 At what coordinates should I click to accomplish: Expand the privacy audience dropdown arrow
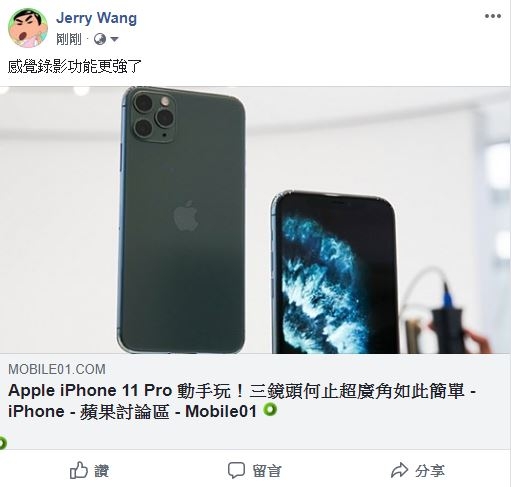[x=114, y=39]
